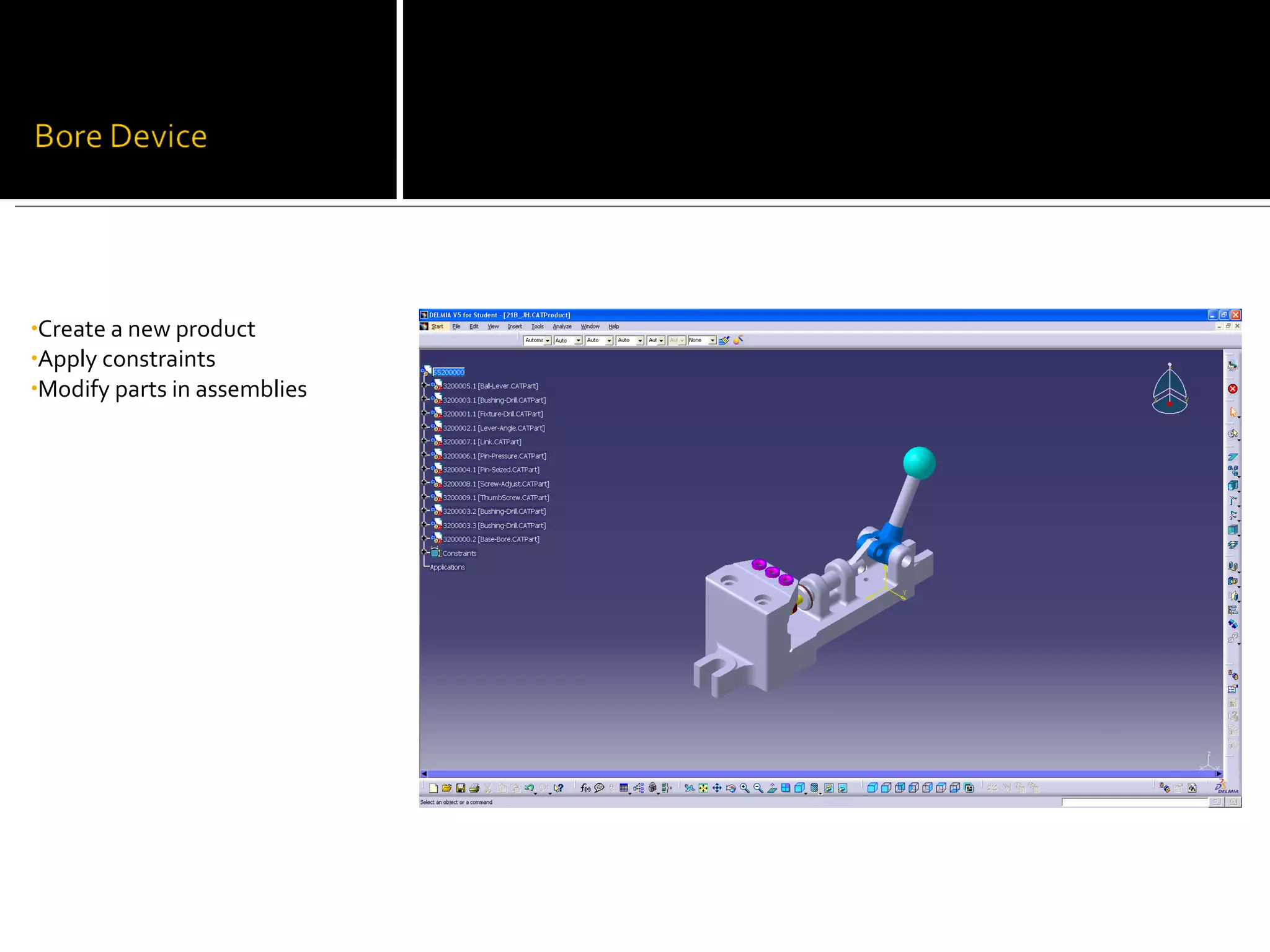
Task: Open the Start menu
Action: pyautogui.click(x=437, y=327)
